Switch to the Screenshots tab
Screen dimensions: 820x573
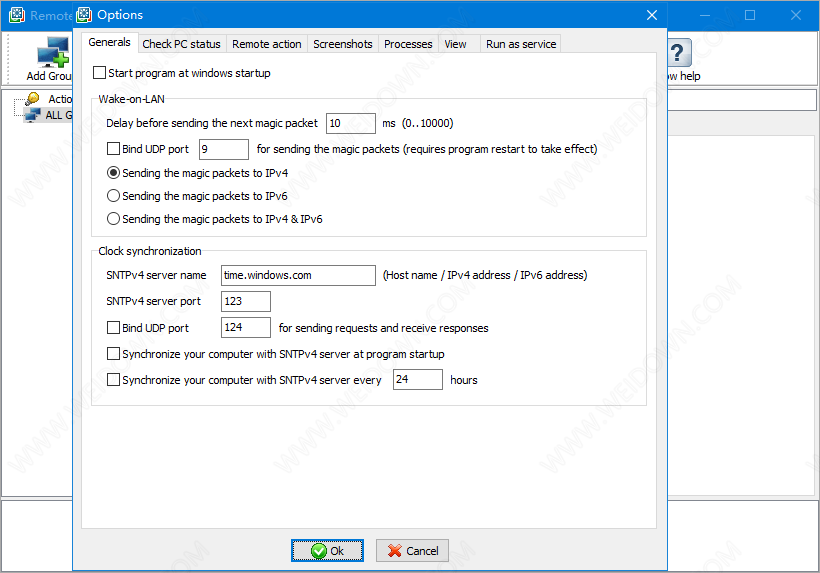343,44
